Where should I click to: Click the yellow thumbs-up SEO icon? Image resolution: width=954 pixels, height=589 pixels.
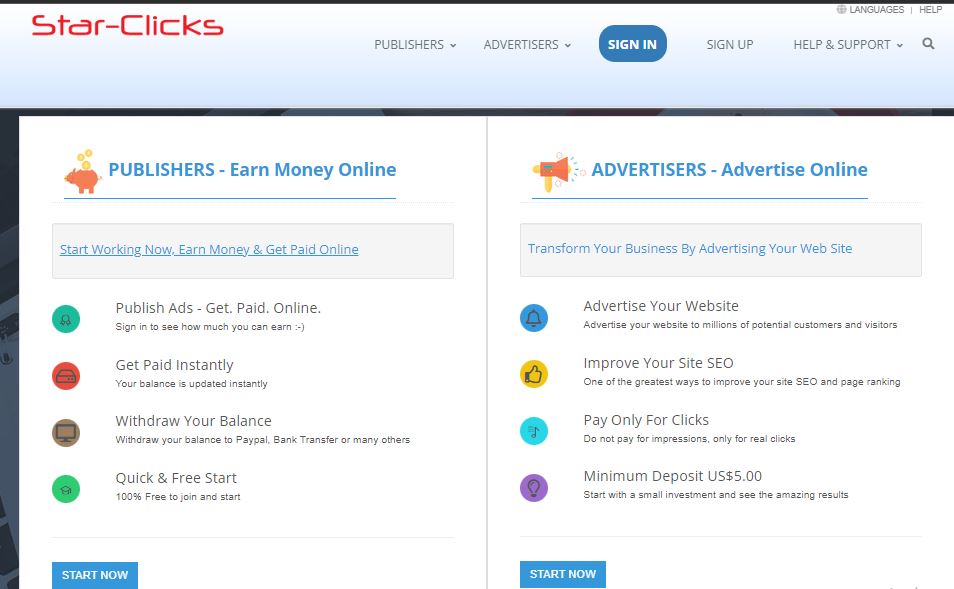pos(534,374)
